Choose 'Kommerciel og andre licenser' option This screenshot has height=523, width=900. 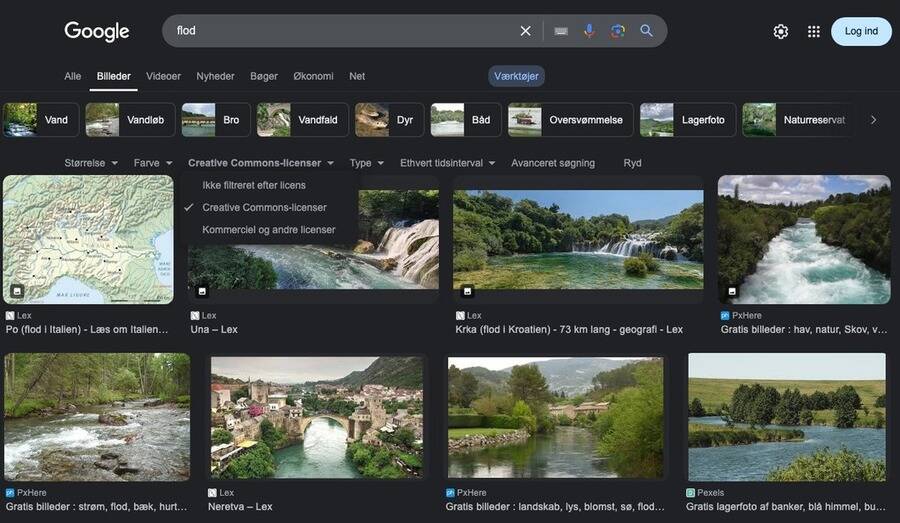268,229
